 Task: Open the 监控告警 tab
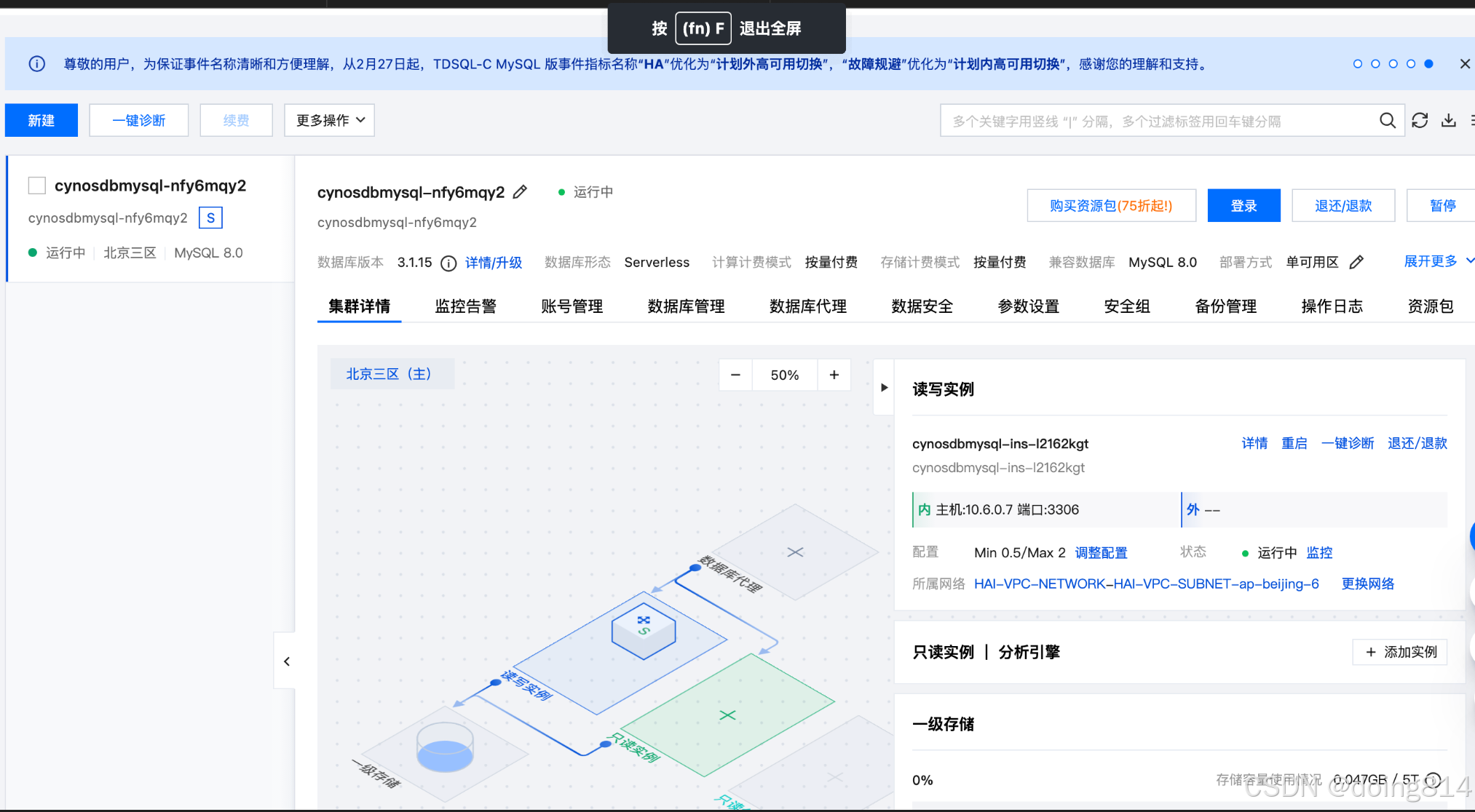[x=466, y=306]
